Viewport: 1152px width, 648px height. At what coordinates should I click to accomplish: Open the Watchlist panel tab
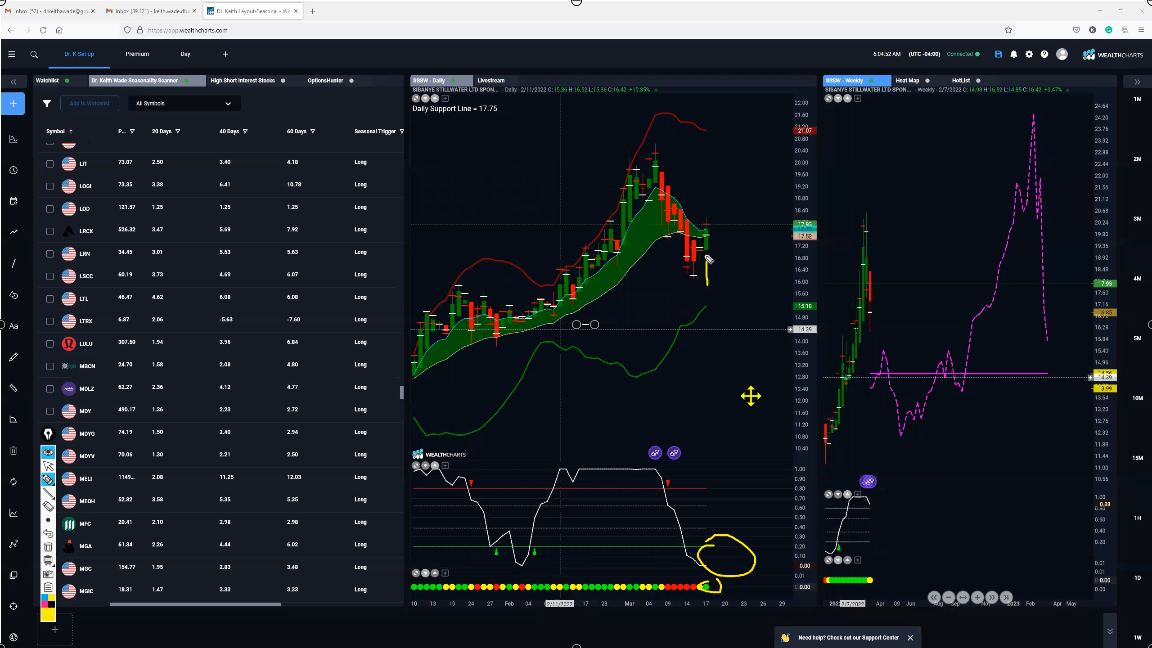pyautogui.click(x=47, y=81)
